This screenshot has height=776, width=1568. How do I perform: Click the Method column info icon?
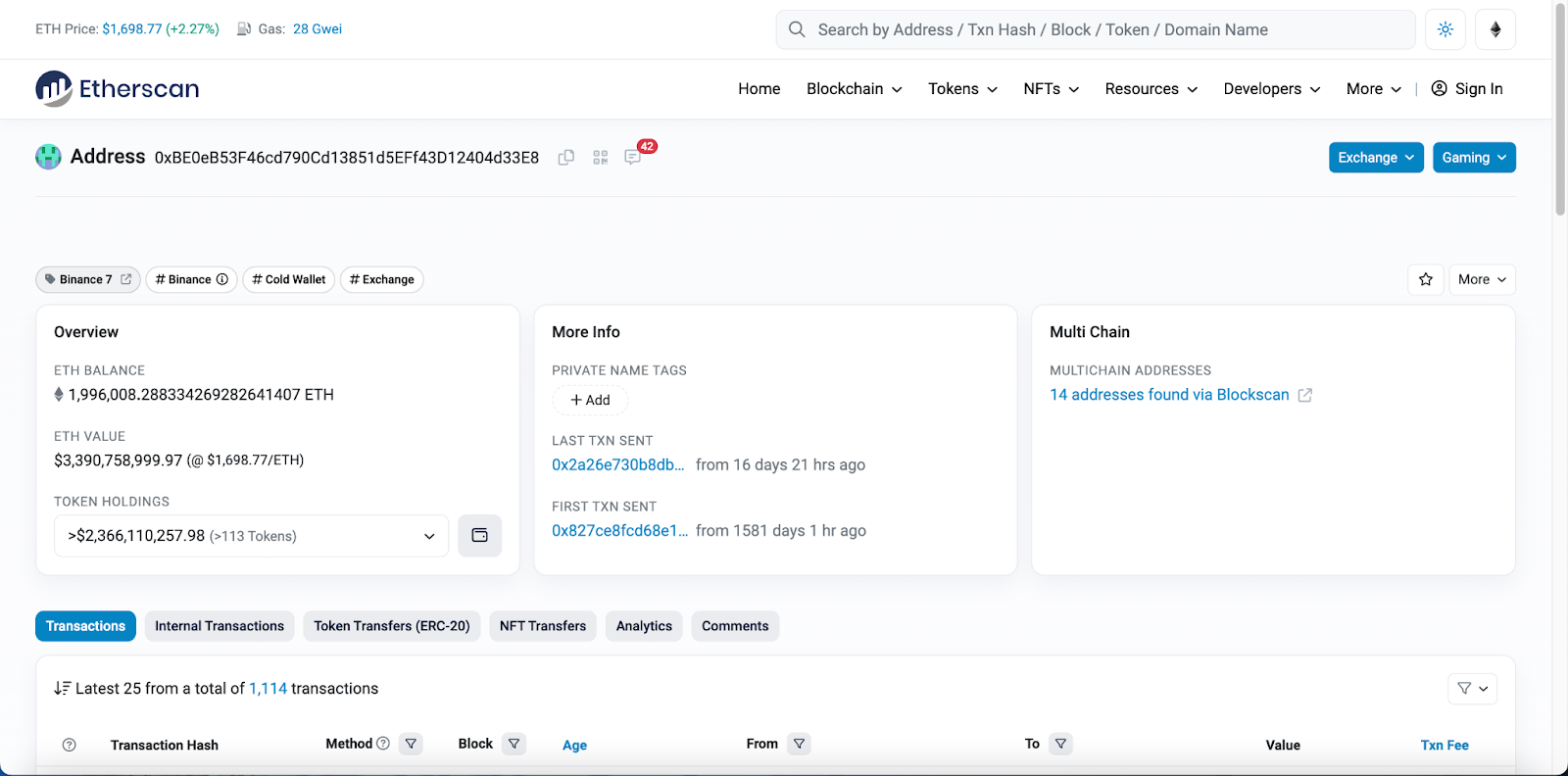pyautogui.click(x=383, y=744)
